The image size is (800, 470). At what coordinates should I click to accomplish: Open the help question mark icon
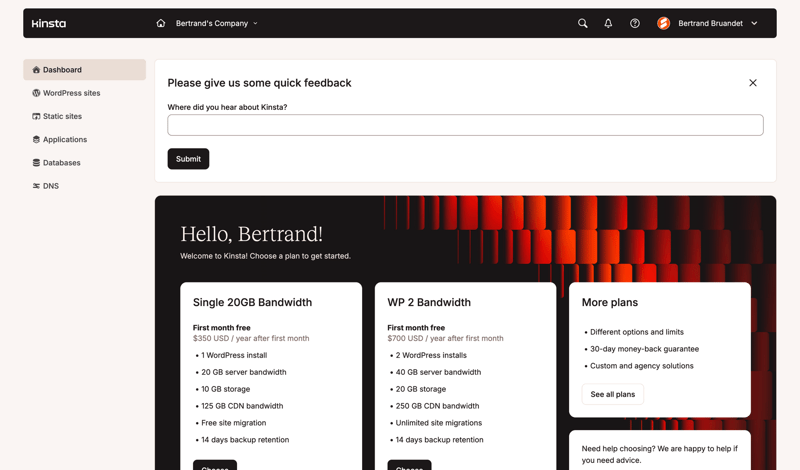coord(635,23)
